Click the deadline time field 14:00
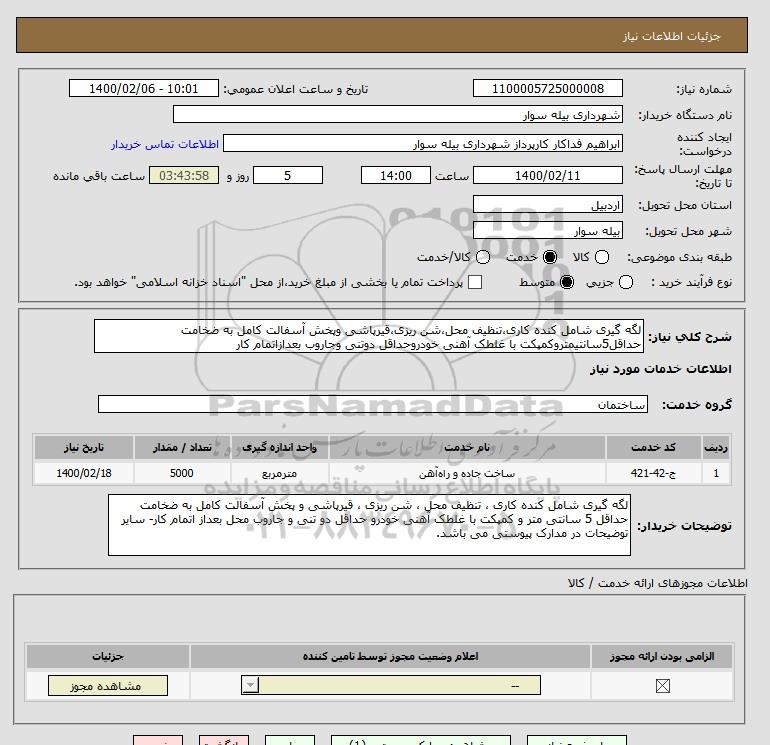Viewport: 770px width, 745px height. coord(396,175)
